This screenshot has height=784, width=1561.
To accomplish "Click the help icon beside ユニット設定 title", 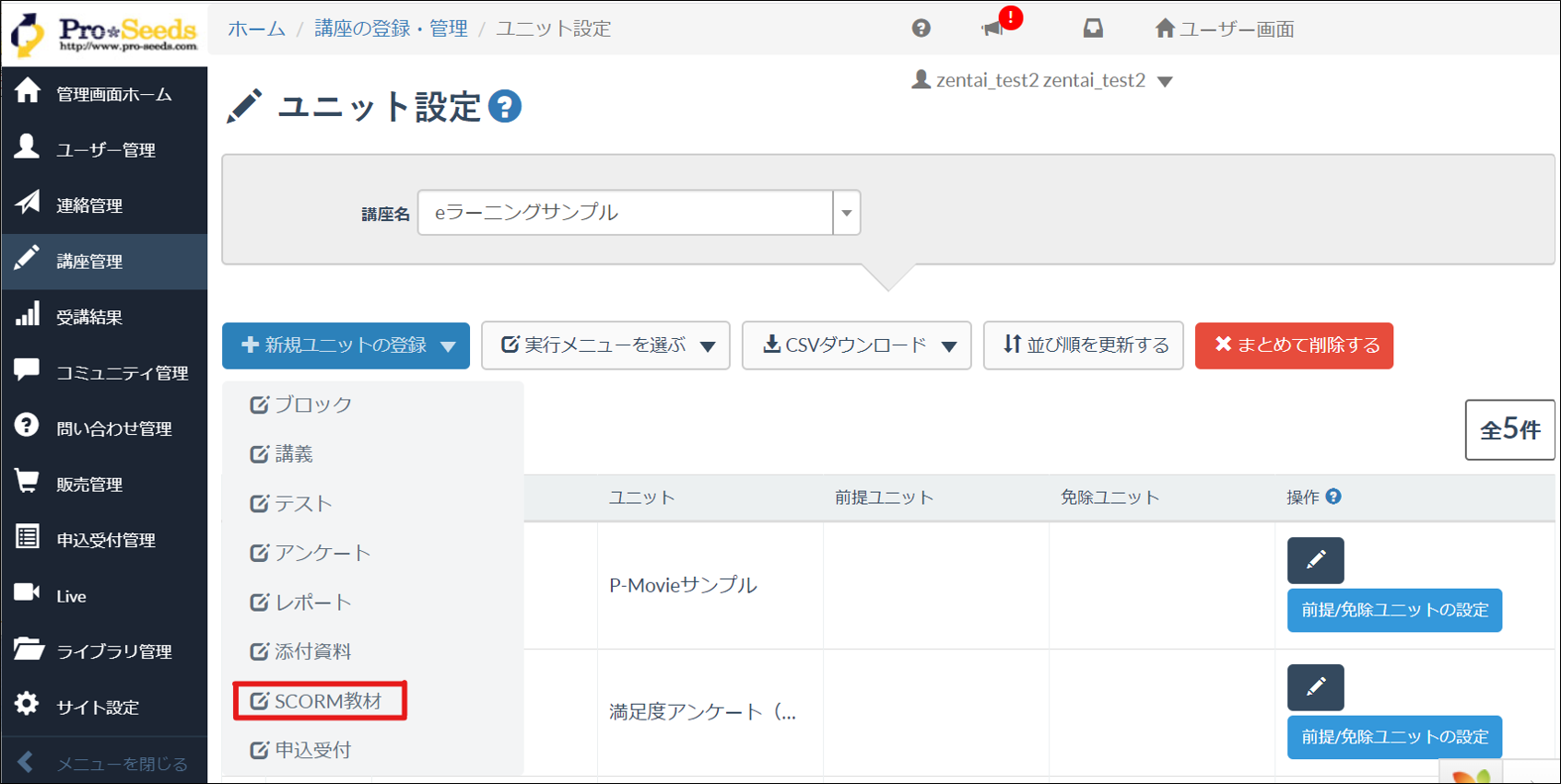I will click(504, 107).
